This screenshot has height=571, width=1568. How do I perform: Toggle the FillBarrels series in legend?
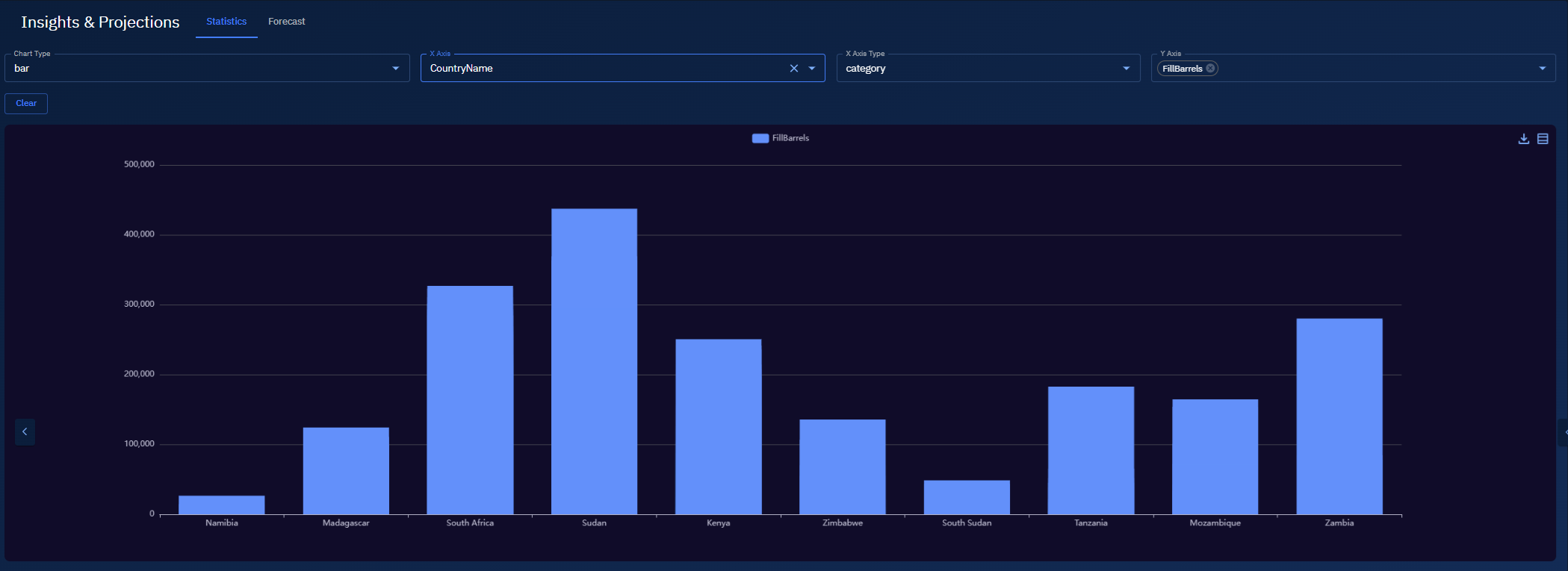coord(780,138)
